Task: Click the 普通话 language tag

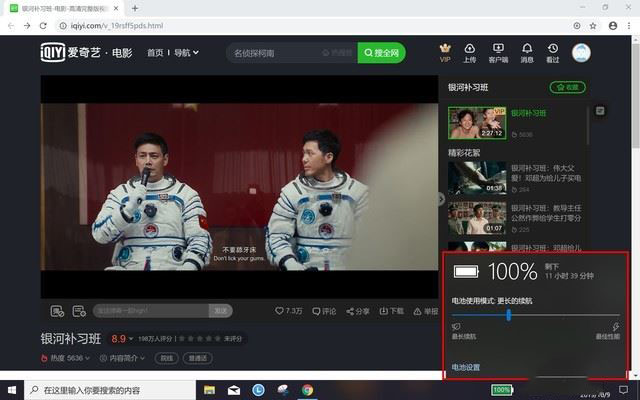Action: coord(198,358)
